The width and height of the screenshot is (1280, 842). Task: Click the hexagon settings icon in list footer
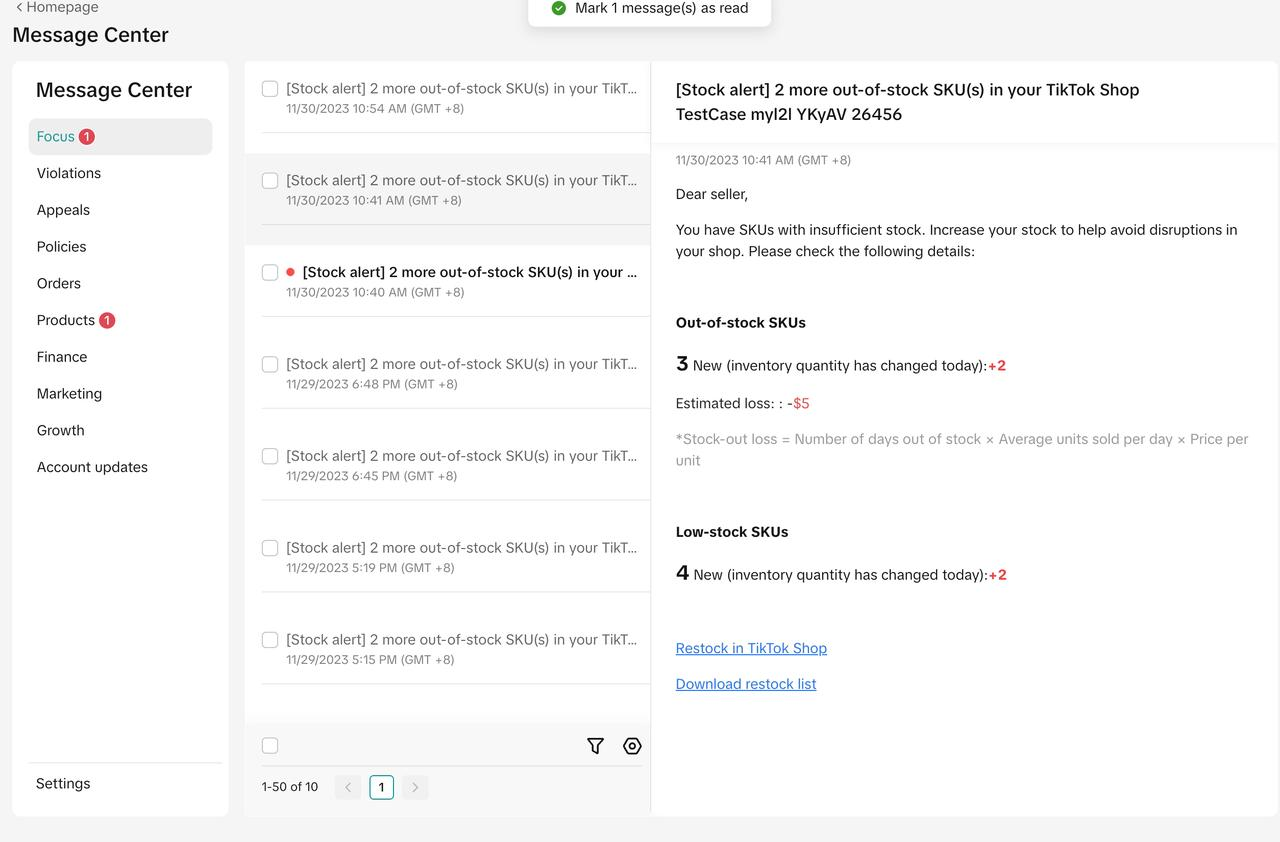632,746
